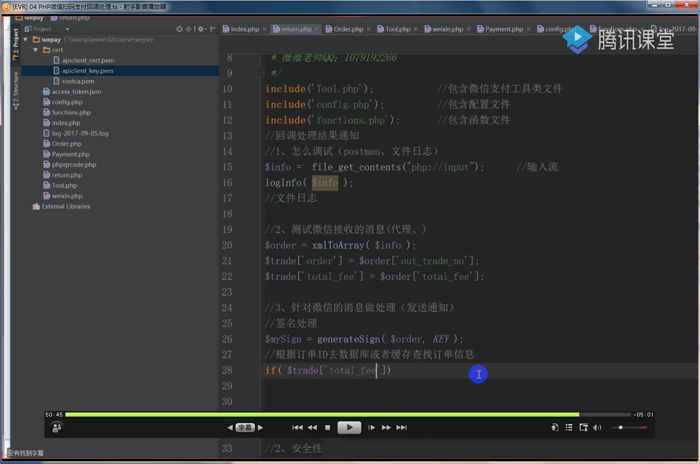Click the 字幕 subtitle button

click(x=244, y=428)
